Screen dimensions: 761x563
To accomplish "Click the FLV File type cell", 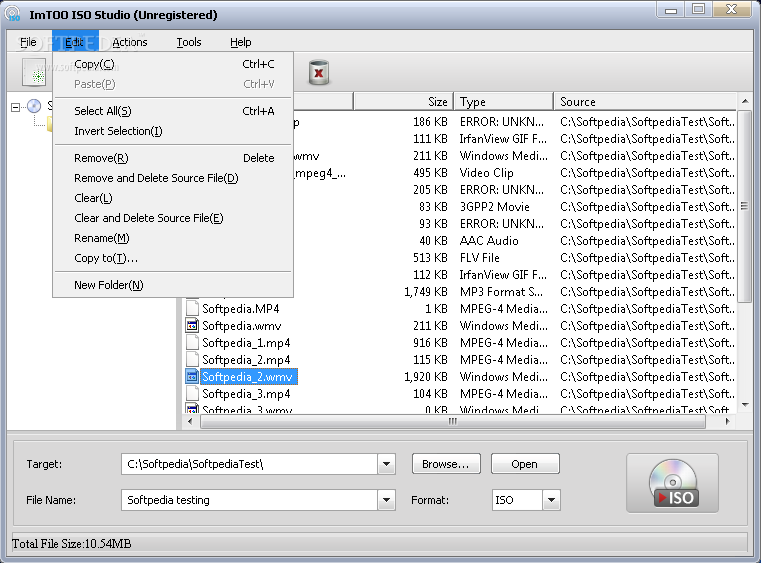I will coord(480,258).
